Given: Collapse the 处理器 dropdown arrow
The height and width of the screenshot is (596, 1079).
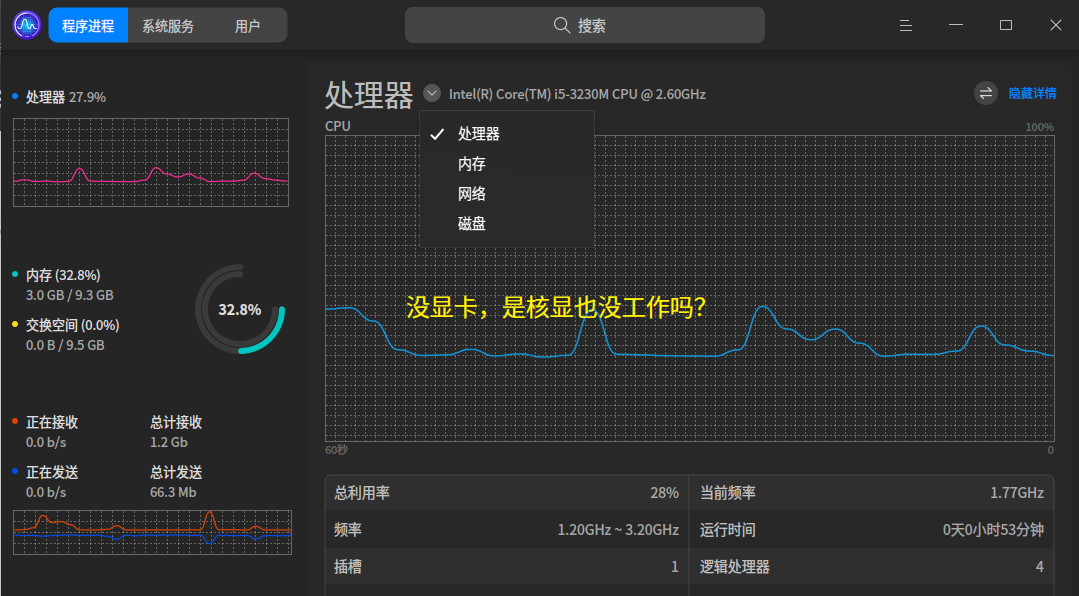Looking at the screenshot, I should click(x=431, y=93).
